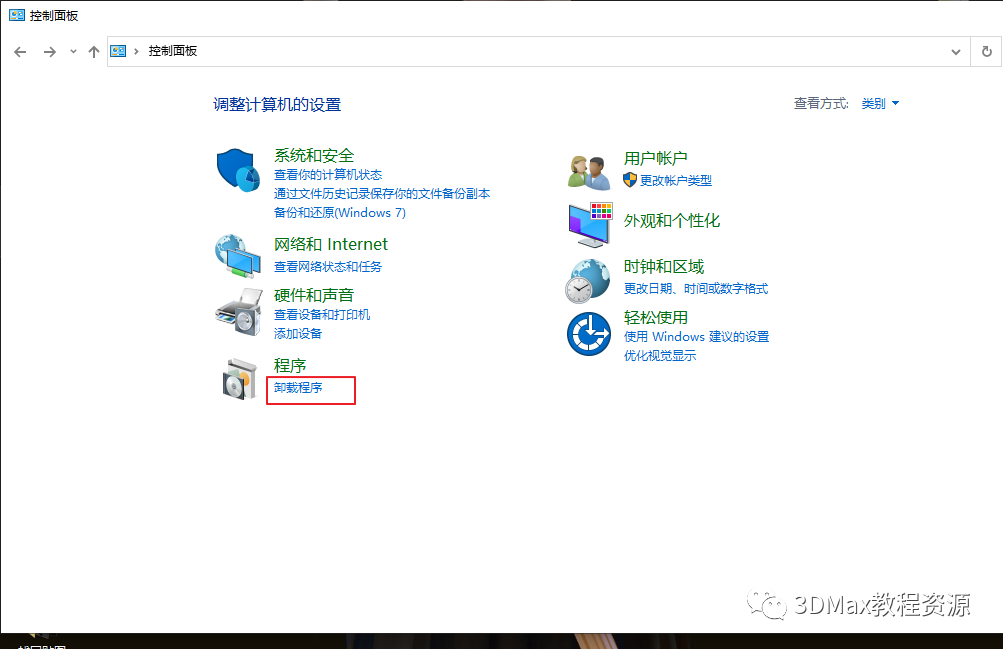Open the System and Security shield icon

coord(238,170)
